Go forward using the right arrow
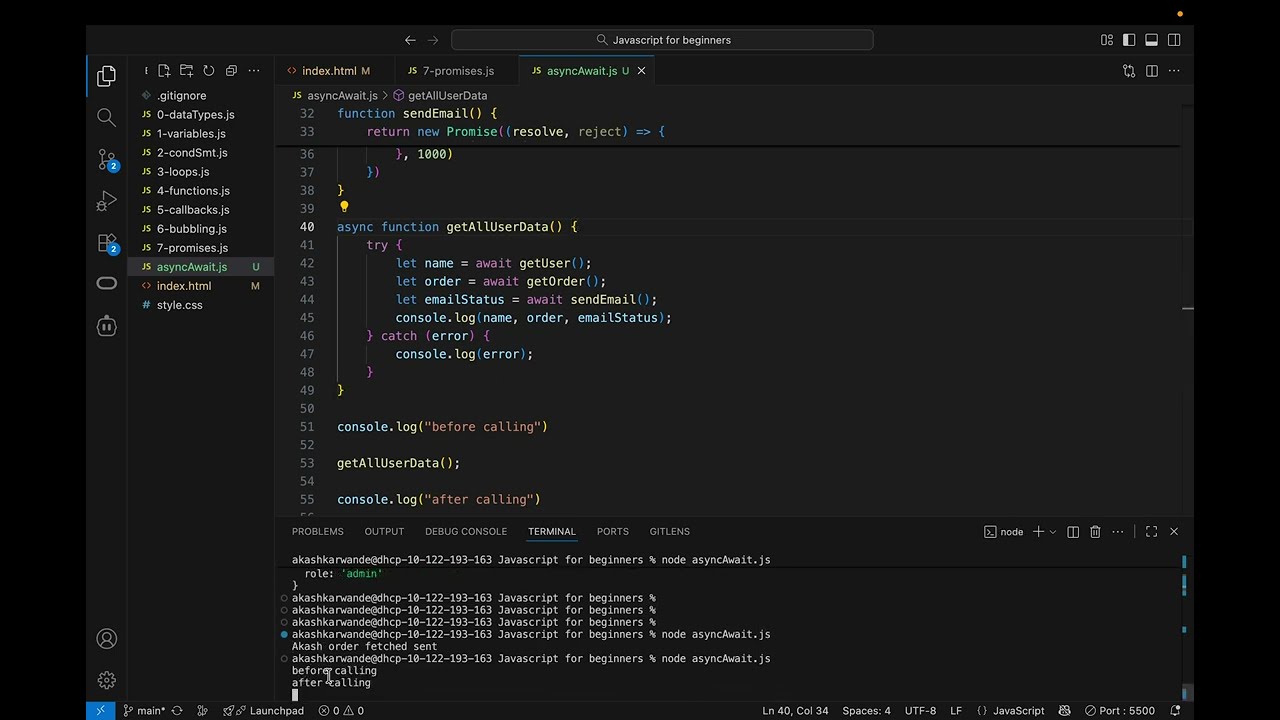This screenshot has height=720, width=1280. pos(433,40)
